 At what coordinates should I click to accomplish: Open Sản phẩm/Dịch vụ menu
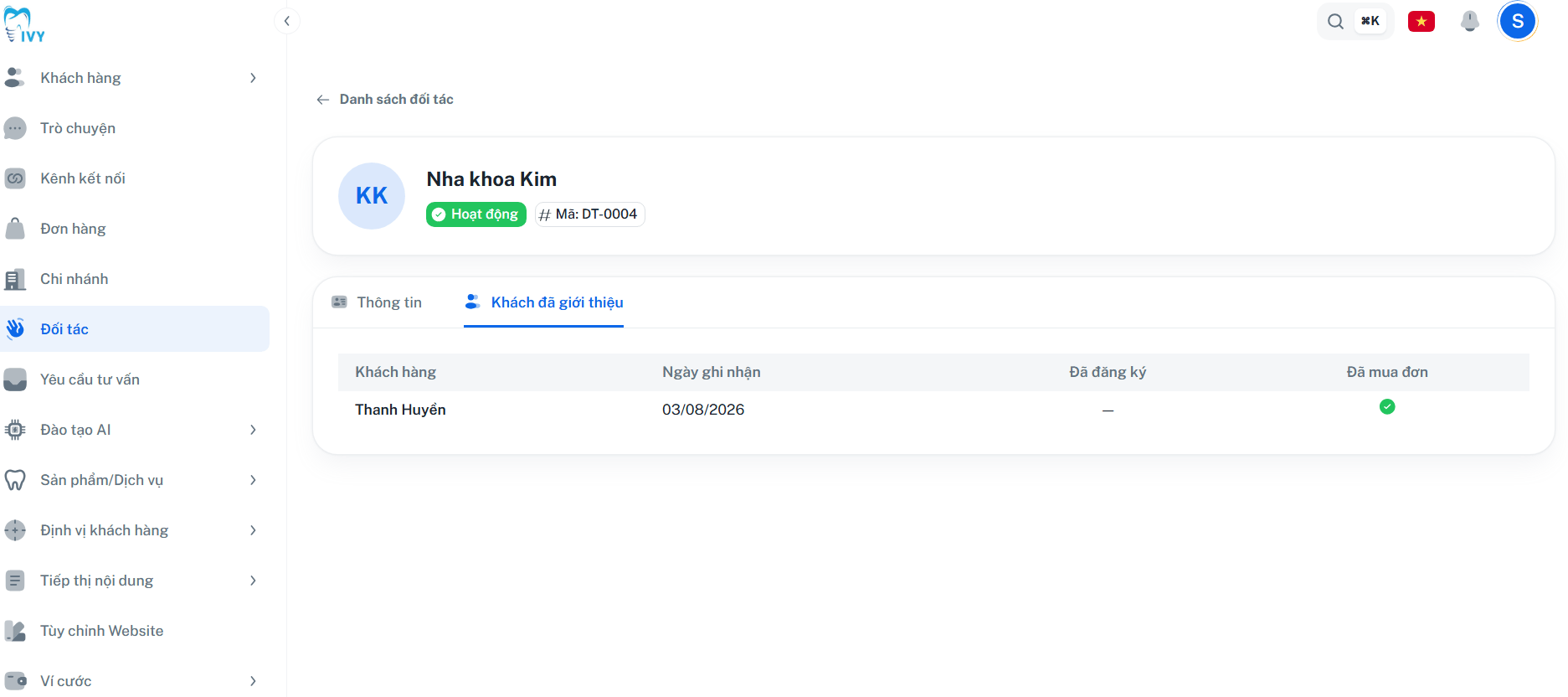tap(135, 480)
